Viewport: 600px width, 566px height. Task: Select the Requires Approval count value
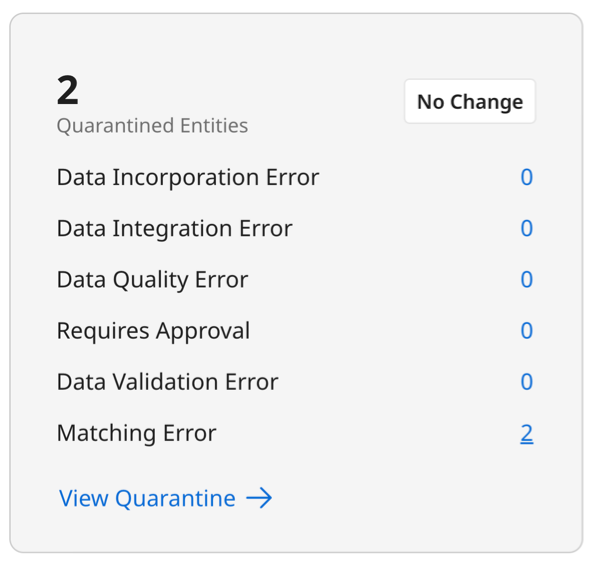coord(526,331)
